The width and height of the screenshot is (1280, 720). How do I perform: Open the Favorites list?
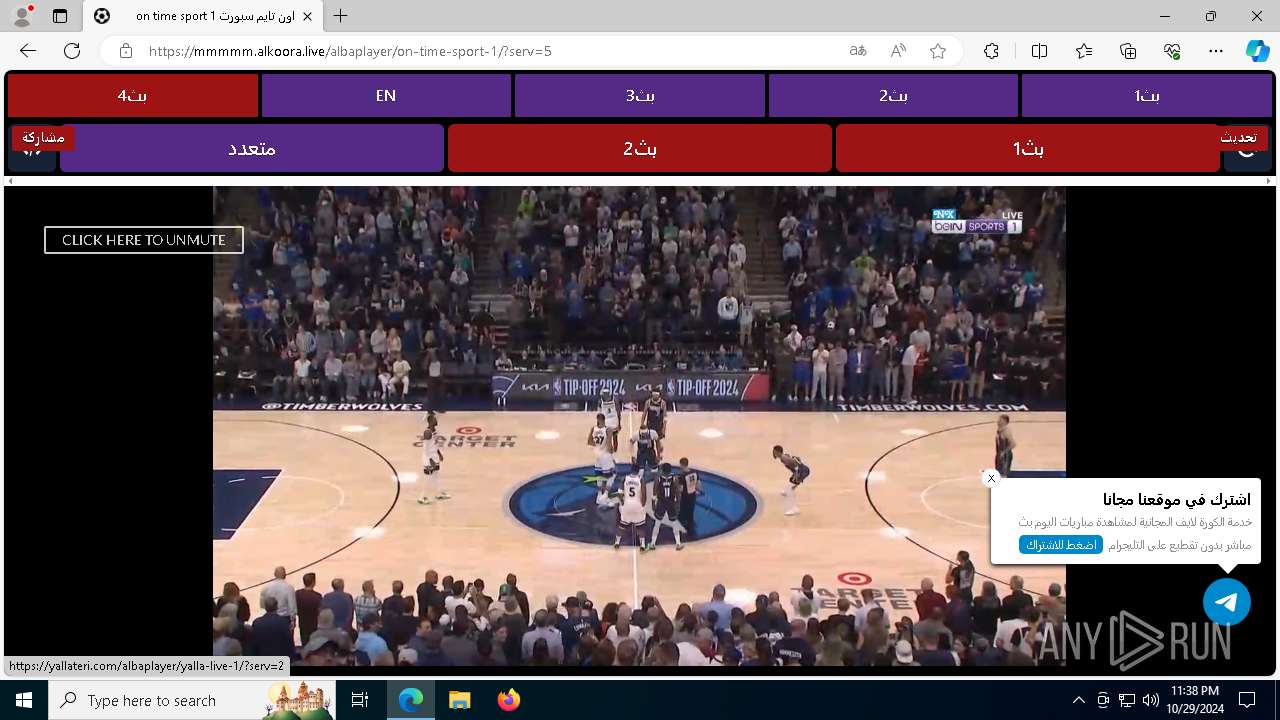[x=1084, y=51]
